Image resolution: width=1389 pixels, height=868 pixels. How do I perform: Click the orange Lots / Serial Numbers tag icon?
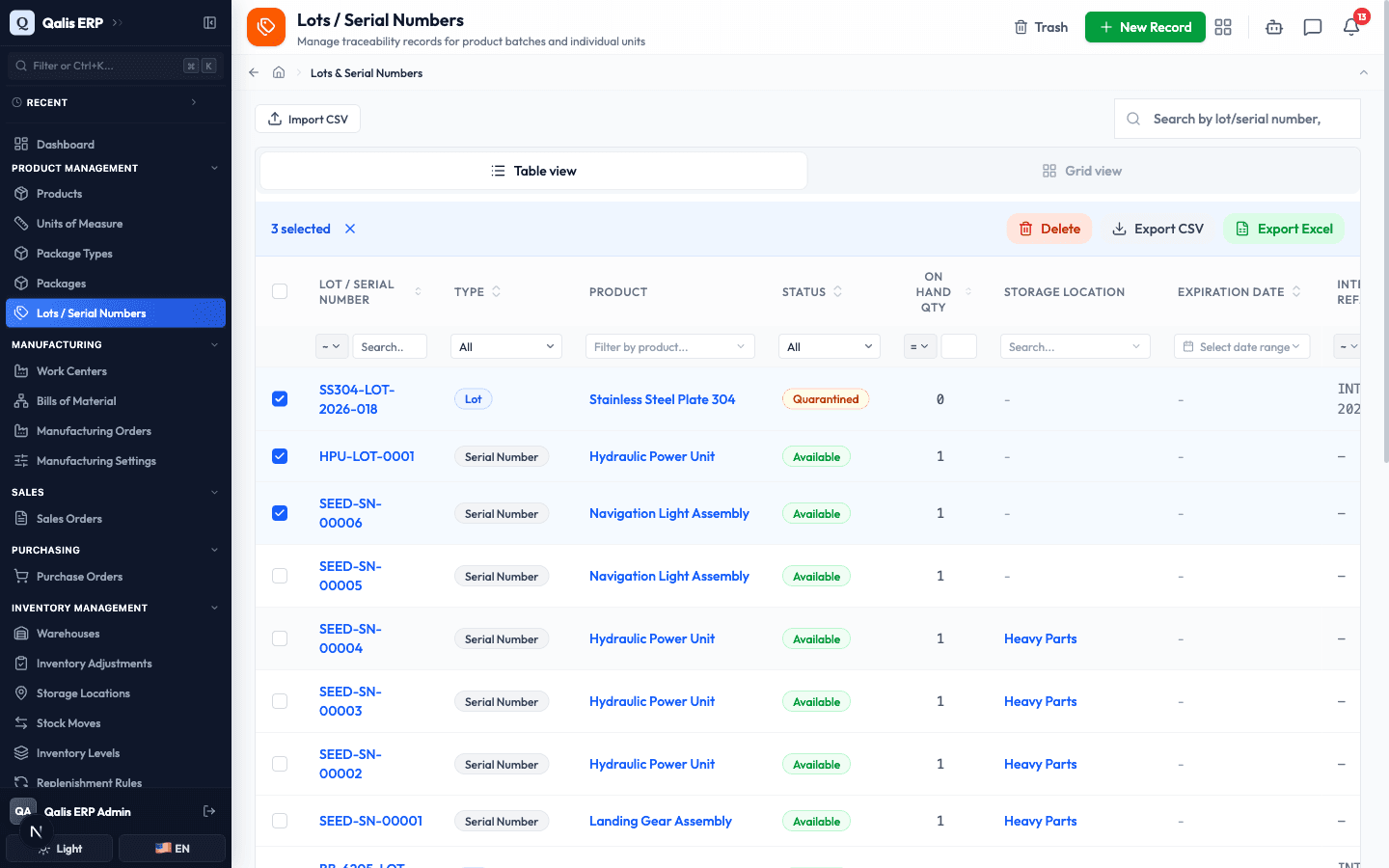(x=266, y=27)
